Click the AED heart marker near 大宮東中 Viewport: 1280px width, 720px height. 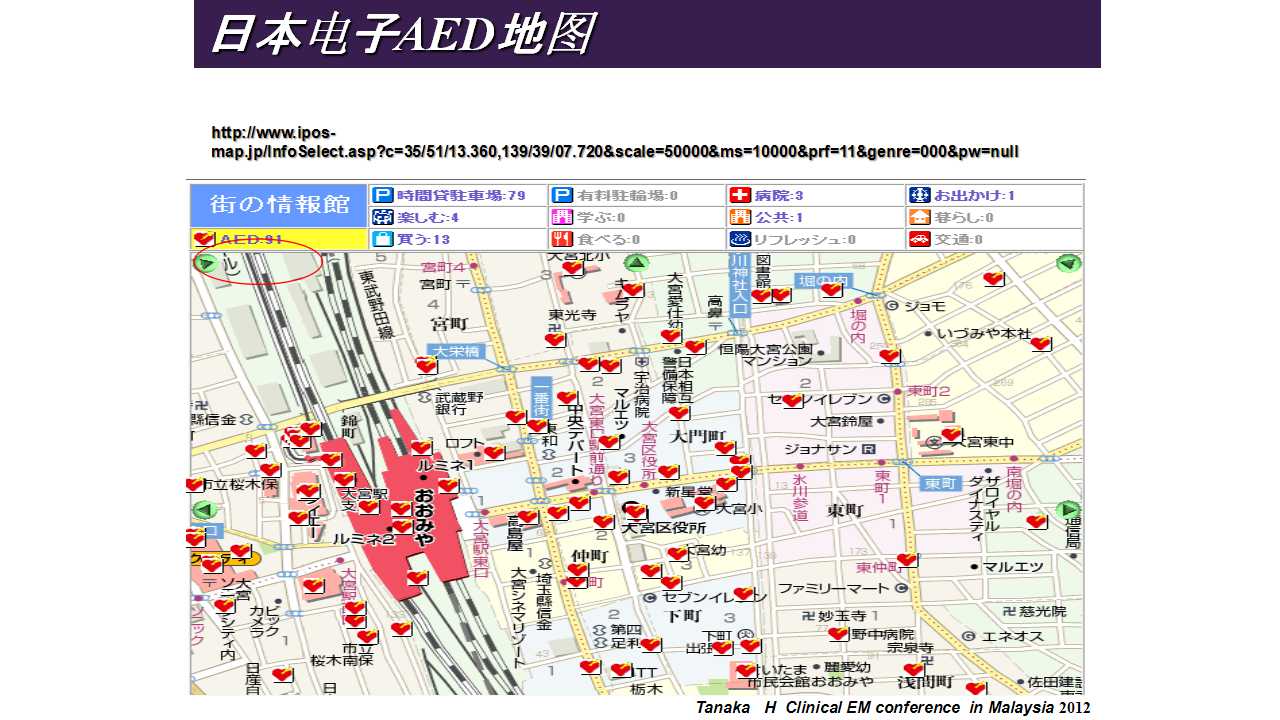(x=950, y=435)
